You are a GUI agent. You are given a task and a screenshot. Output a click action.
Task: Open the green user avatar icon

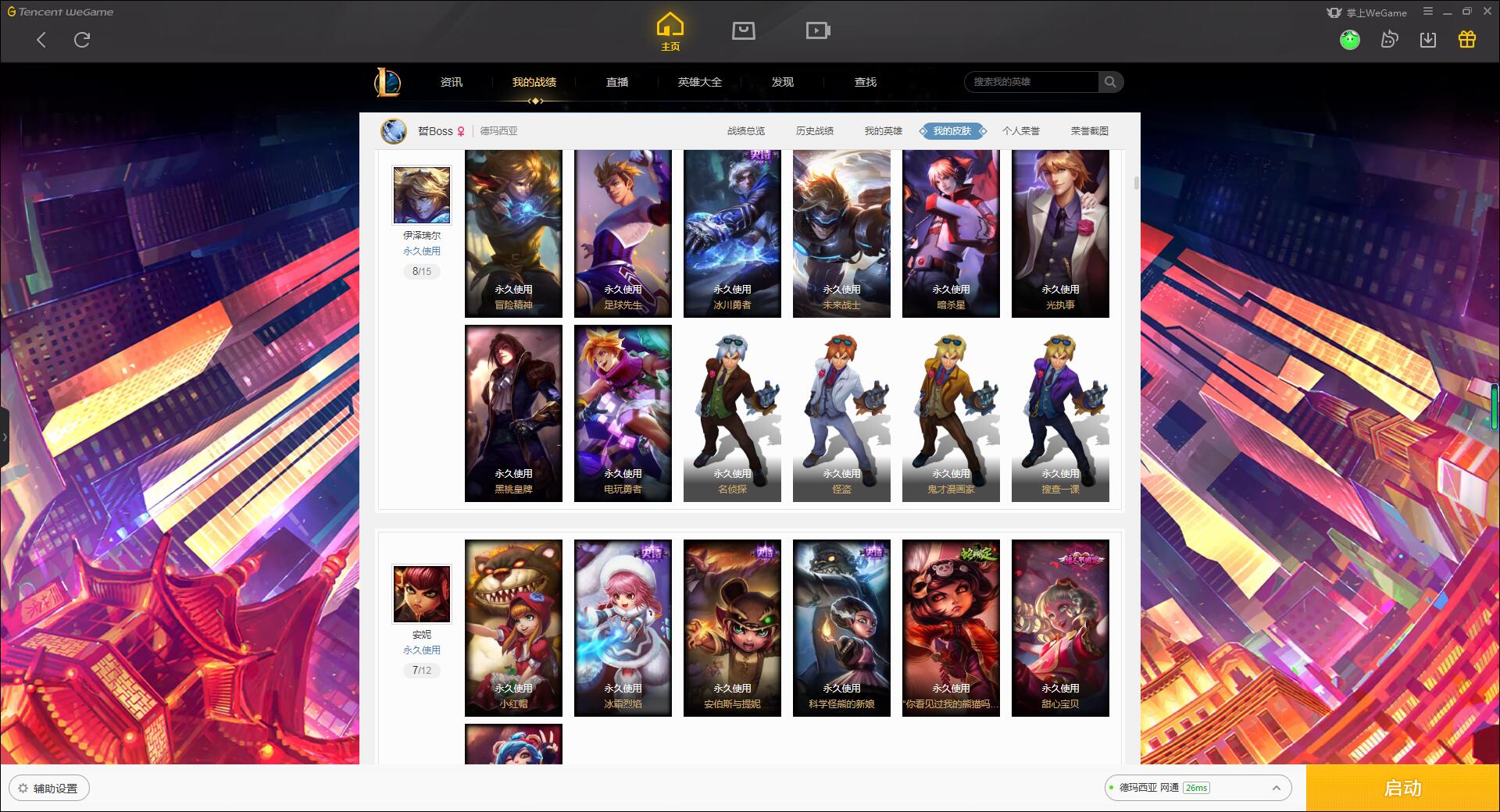click(1349, 39)
